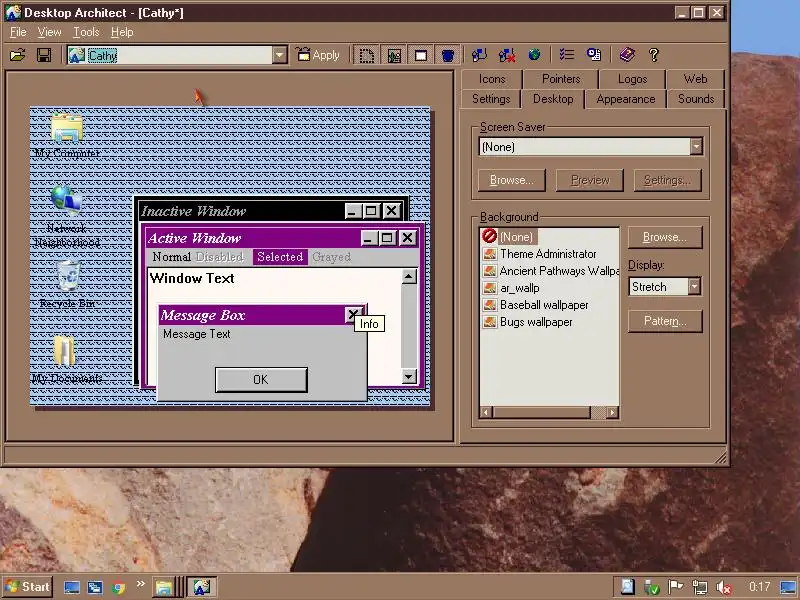Viewport: 800px width, 600px height.
Task: Click the Show Desktop taskbar icon
Action: pyautogui.click(x=71, y=587)
